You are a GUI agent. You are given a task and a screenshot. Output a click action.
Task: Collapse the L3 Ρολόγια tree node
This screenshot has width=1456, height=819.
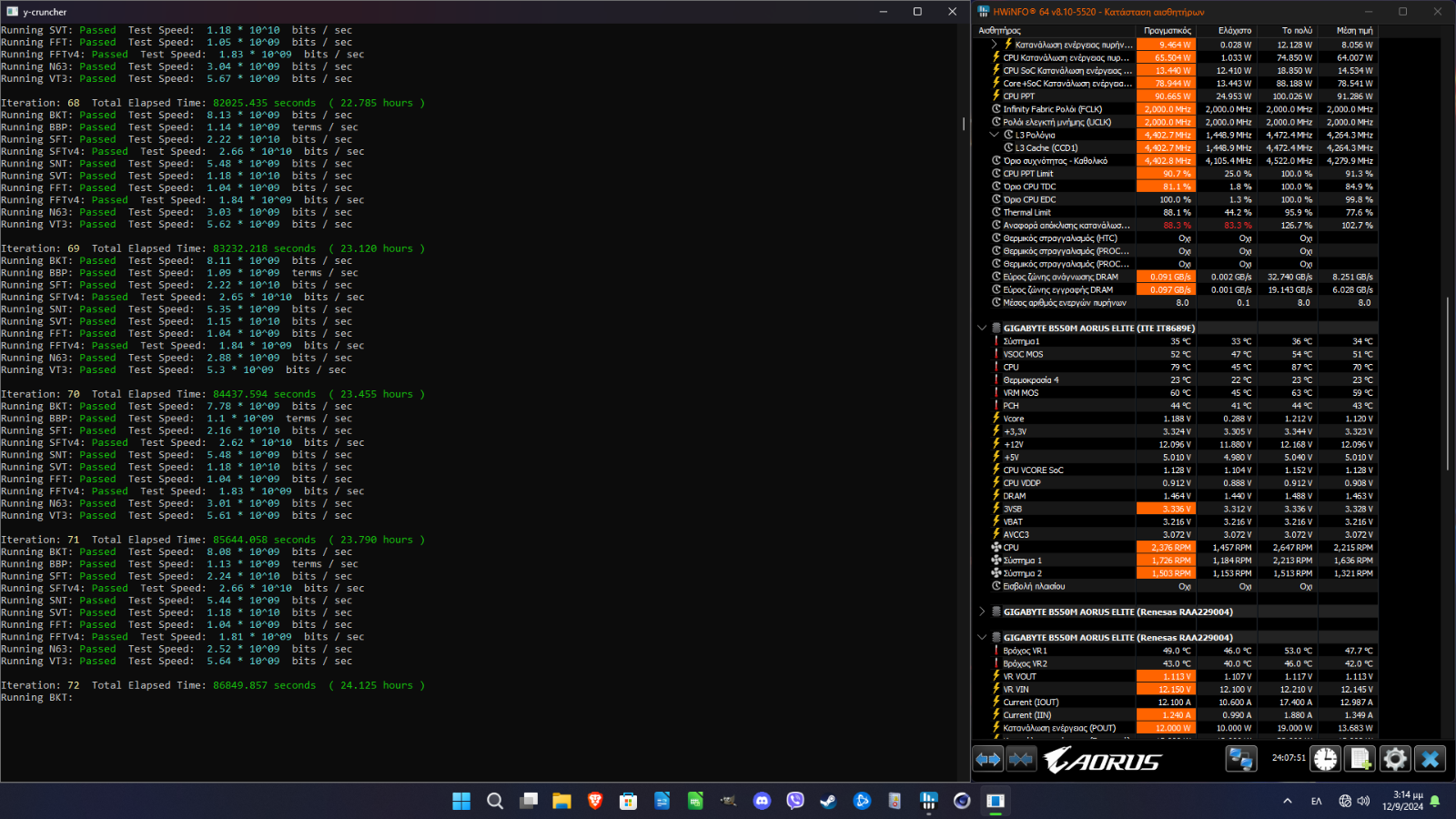click(x=995, y=135)
